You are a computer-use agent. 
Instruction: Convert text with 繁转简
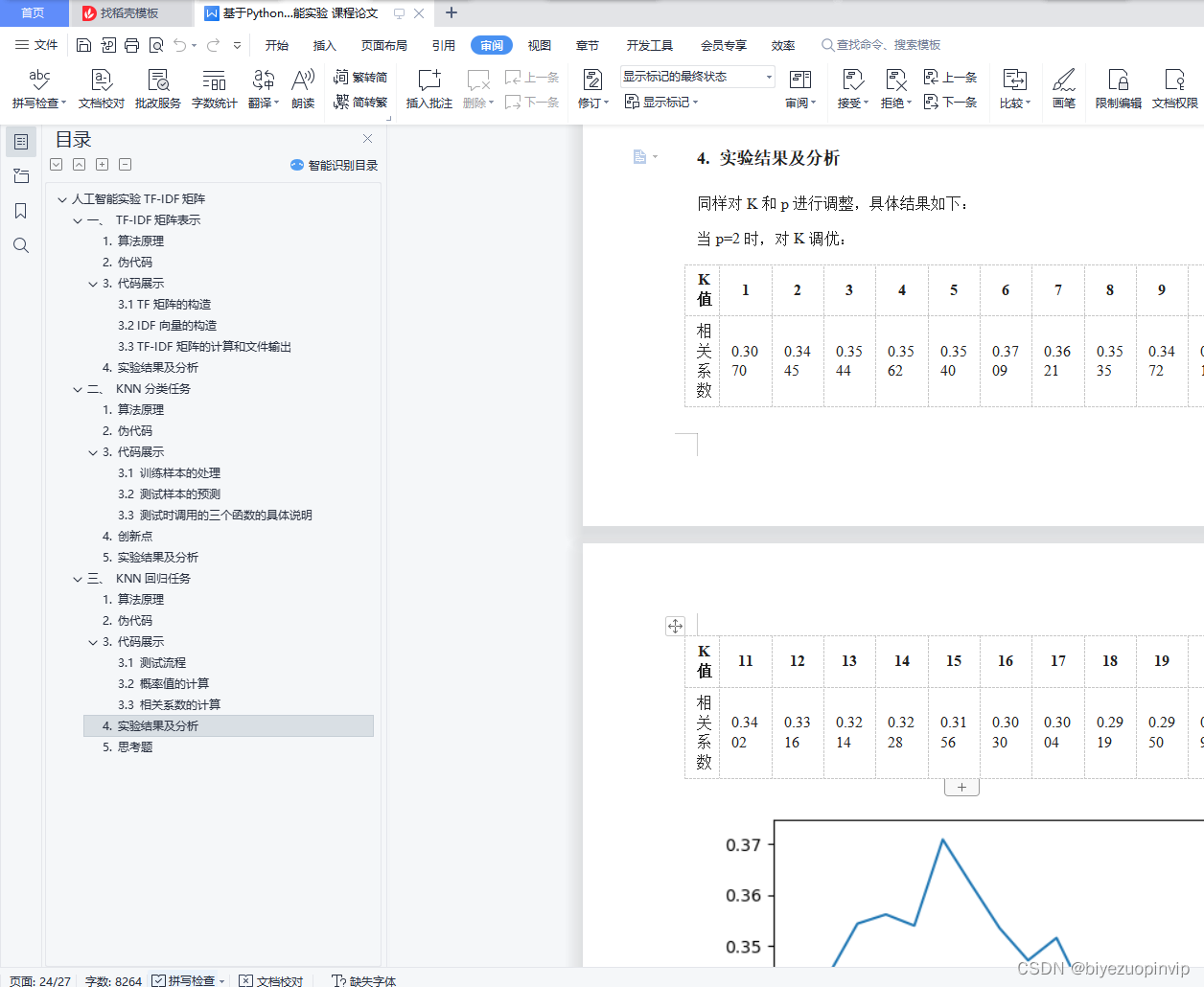click(x=360, y=77)
